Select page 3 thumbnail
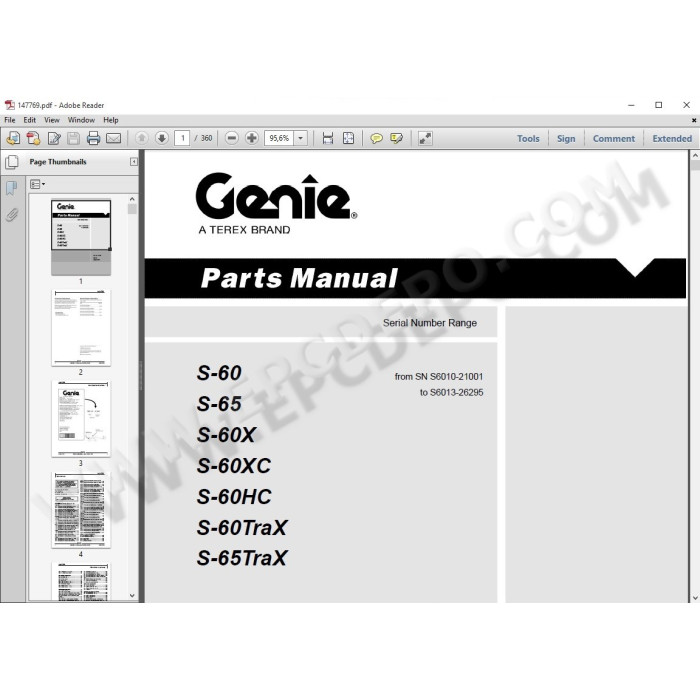This screenshot has height=700, width=700. [81, 419]
